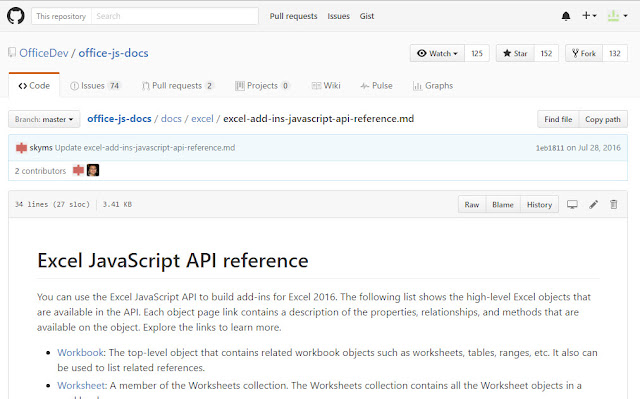Viewport: 640px width, 399px height.
Task: Edit this file with pencil icon
Action: 593,204
